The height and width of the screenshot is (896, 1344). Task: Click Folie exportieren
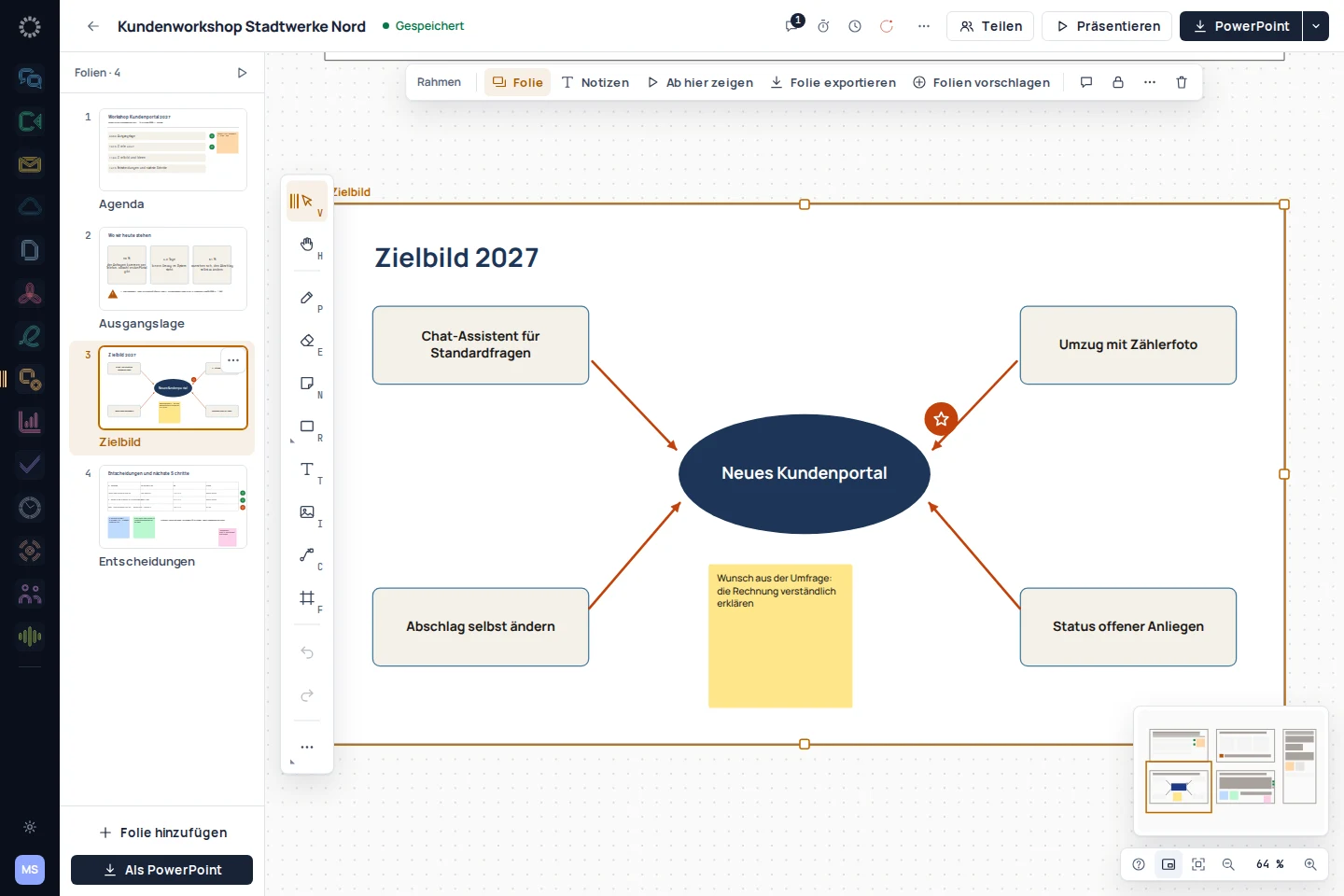pyautogui.click(x=833, y=82)
